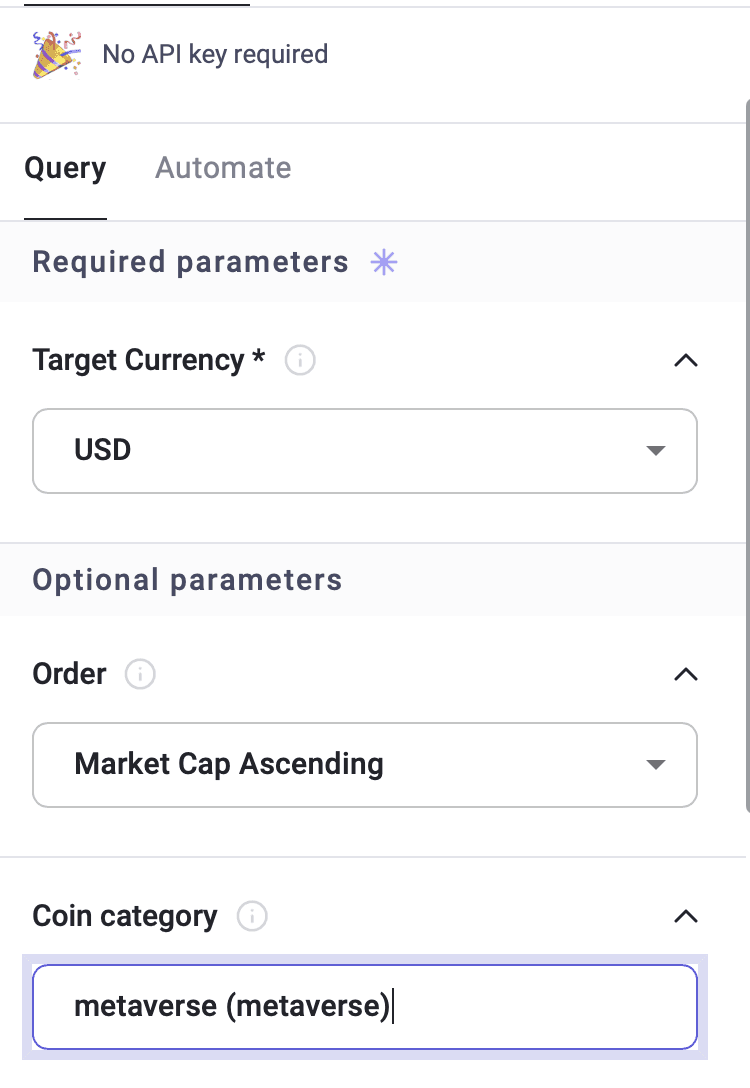Image resolution: width=750 pixels, height=1088 pixels.
Task: Click the purple asterisk beside Required parameters
Action: pos(384,262)
